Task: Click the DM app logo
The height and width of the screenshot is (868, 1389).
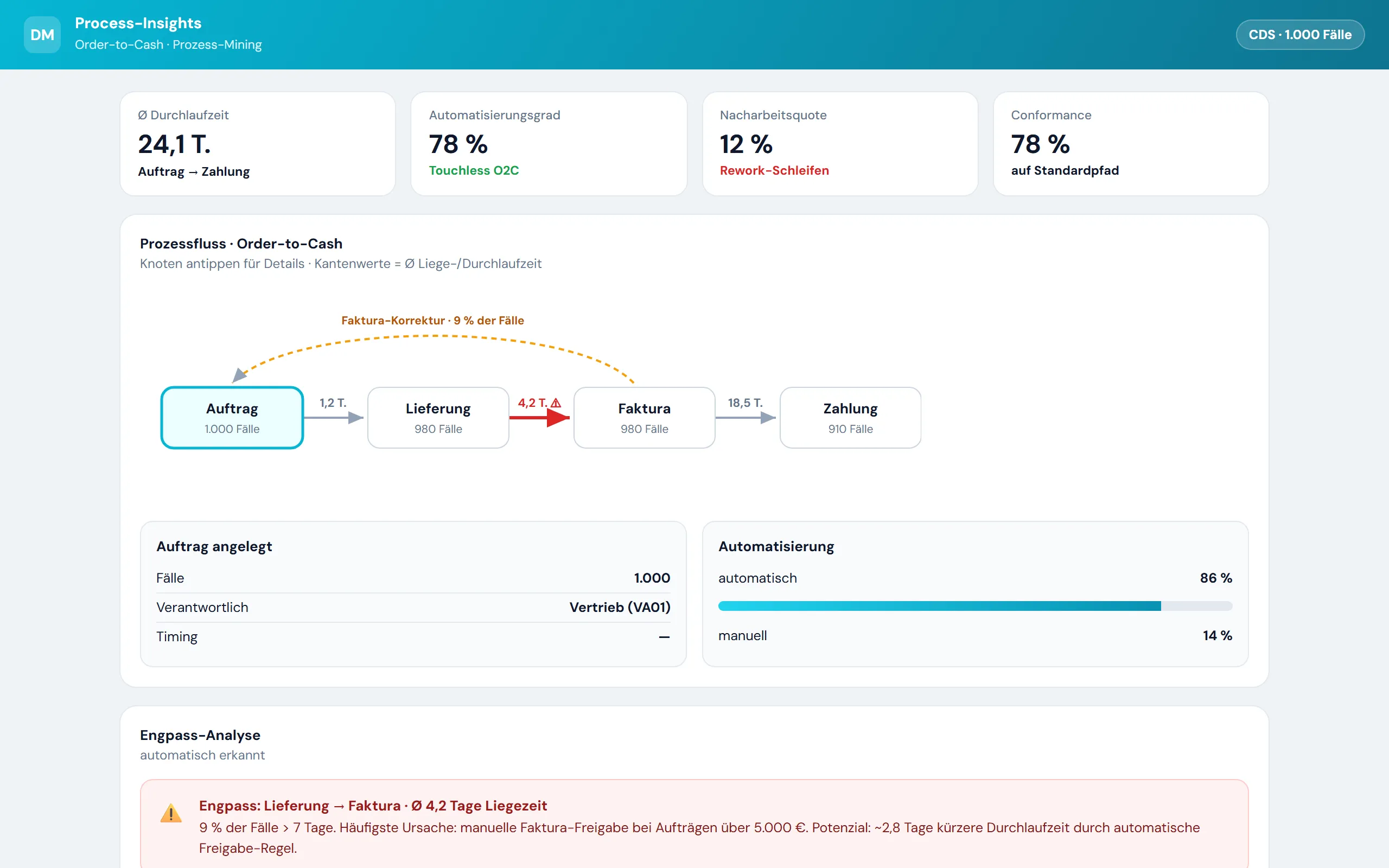Action: pyautogui.click(x=42, y=35)
